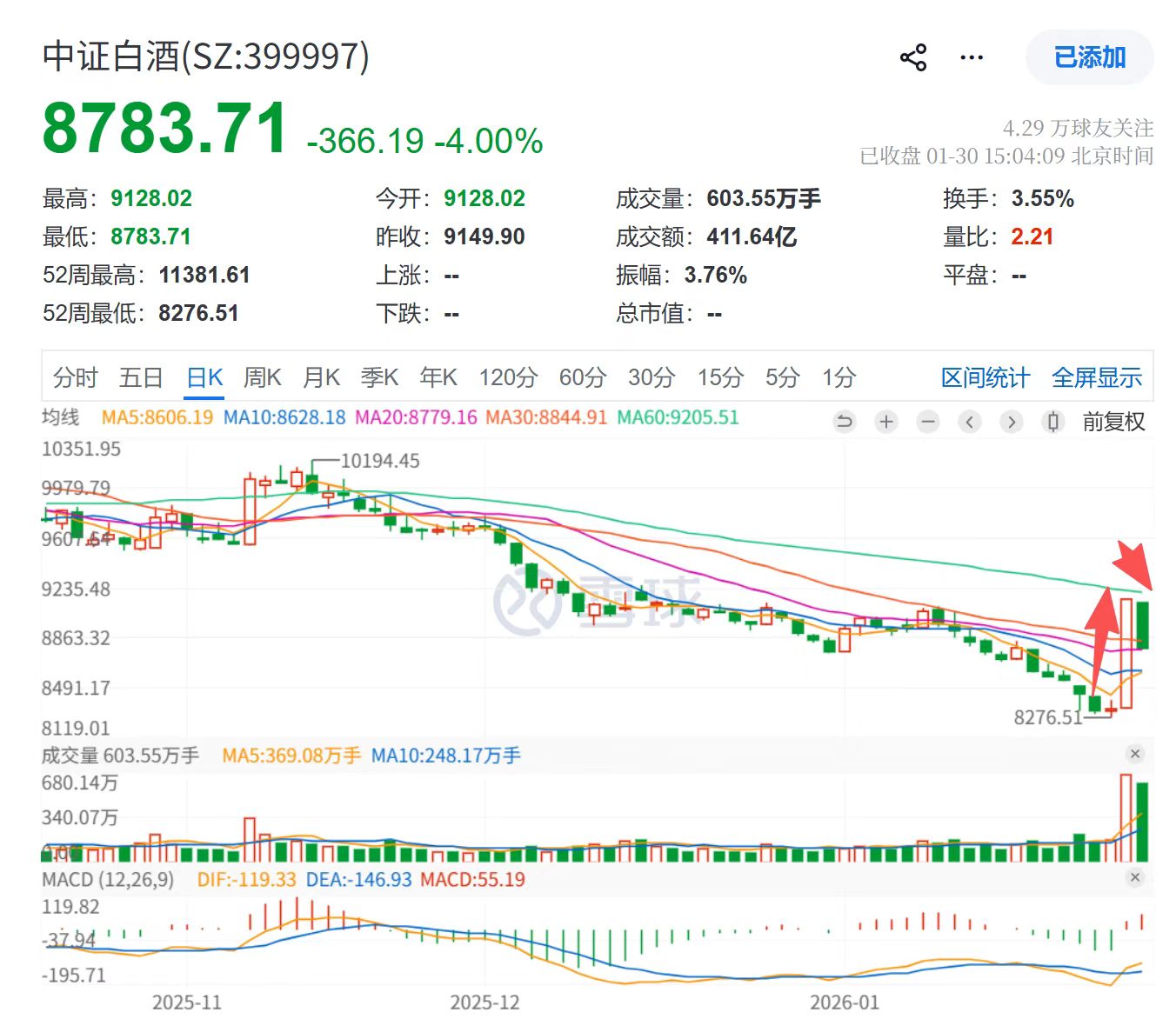The width and height of the screenshot is (1176, 1019).
Task: Click the MA10:8628.18 legend label
Action: (284, 417)
